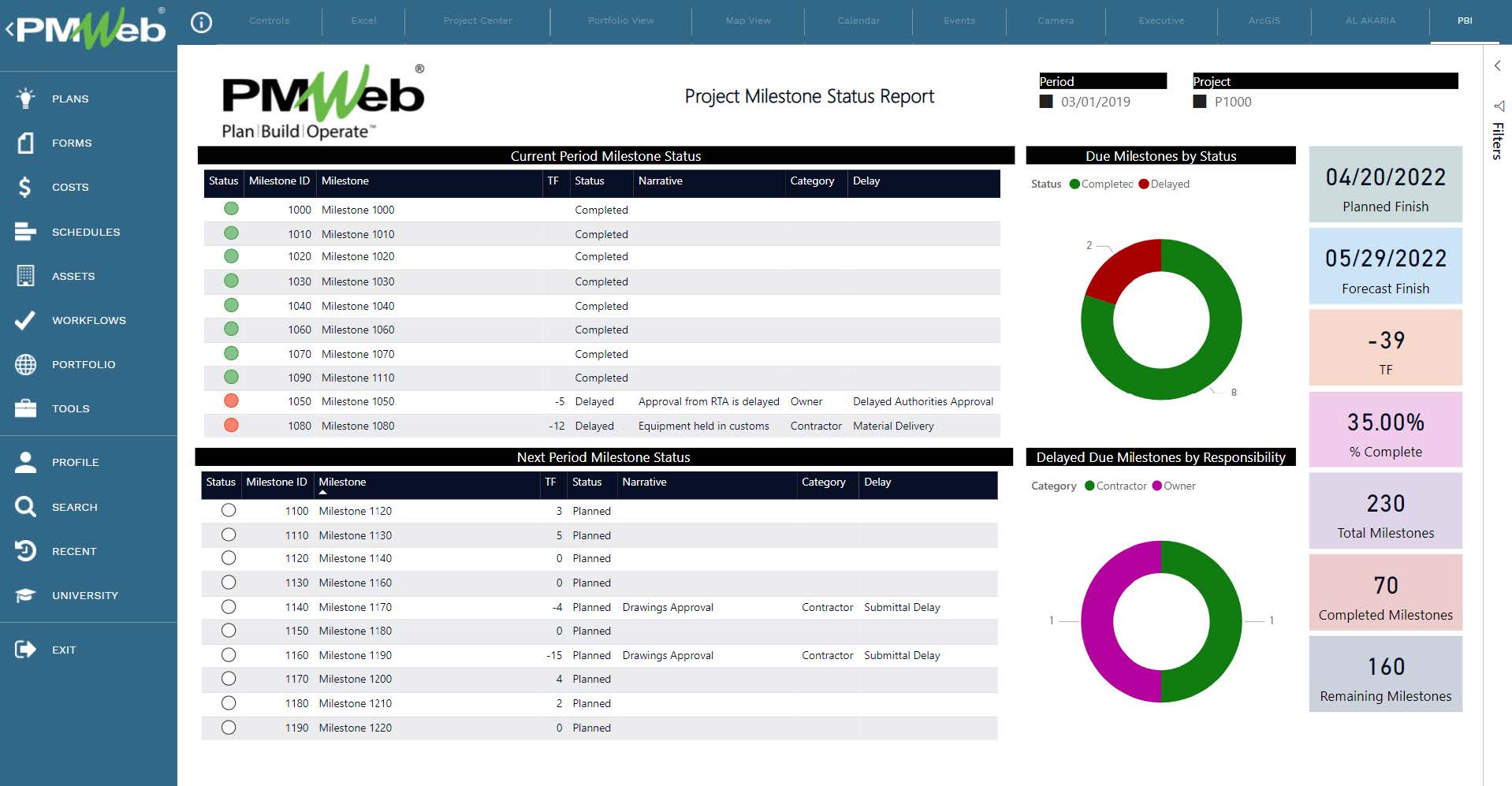Open the Costs dollar icon
Image resolution: width=1512 pixels, height=786 pixels.
25,187
